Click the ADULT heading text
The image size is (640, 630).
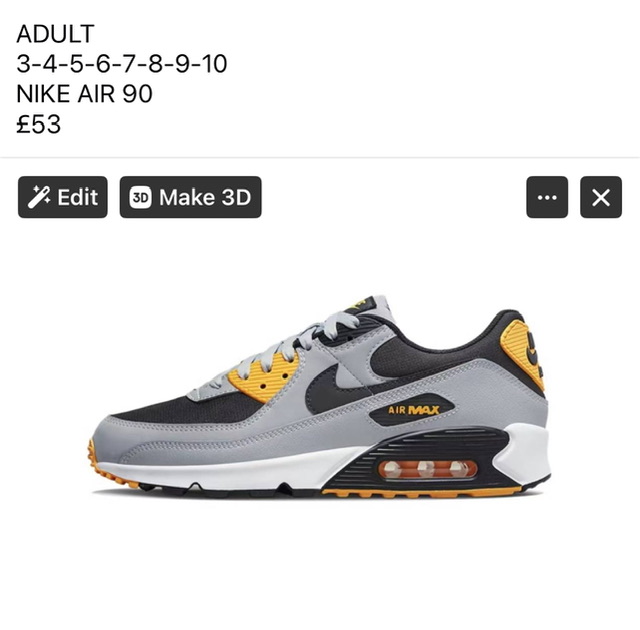click(56, 33)
